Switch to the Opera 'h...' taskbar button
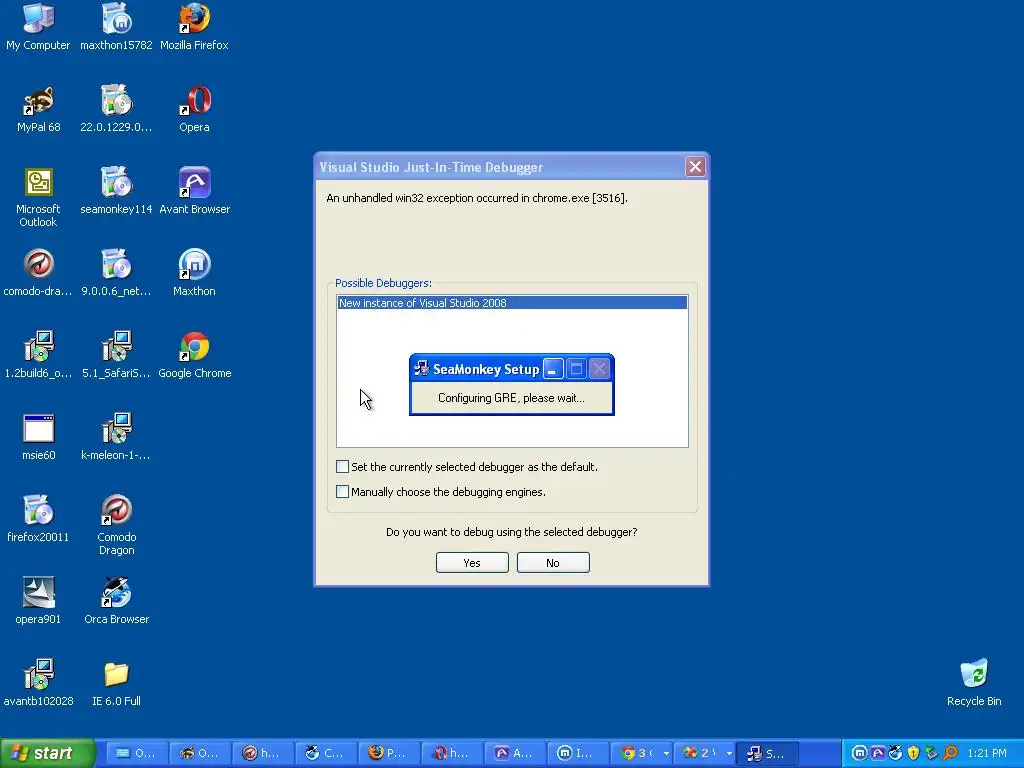 451,753
